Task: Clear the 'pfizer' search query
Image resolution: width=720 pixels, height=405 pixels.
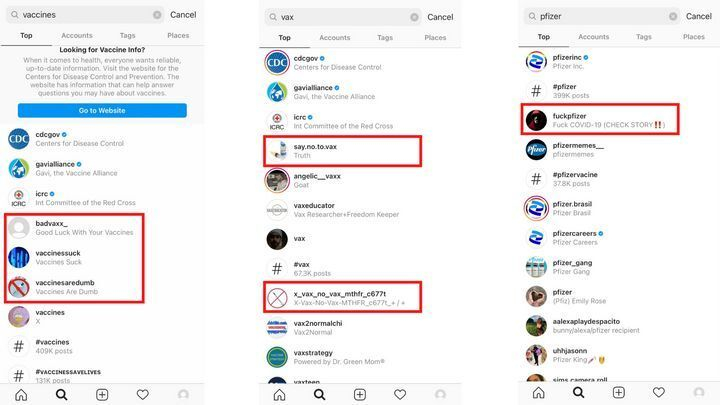Action: click(x=673, y=17)
